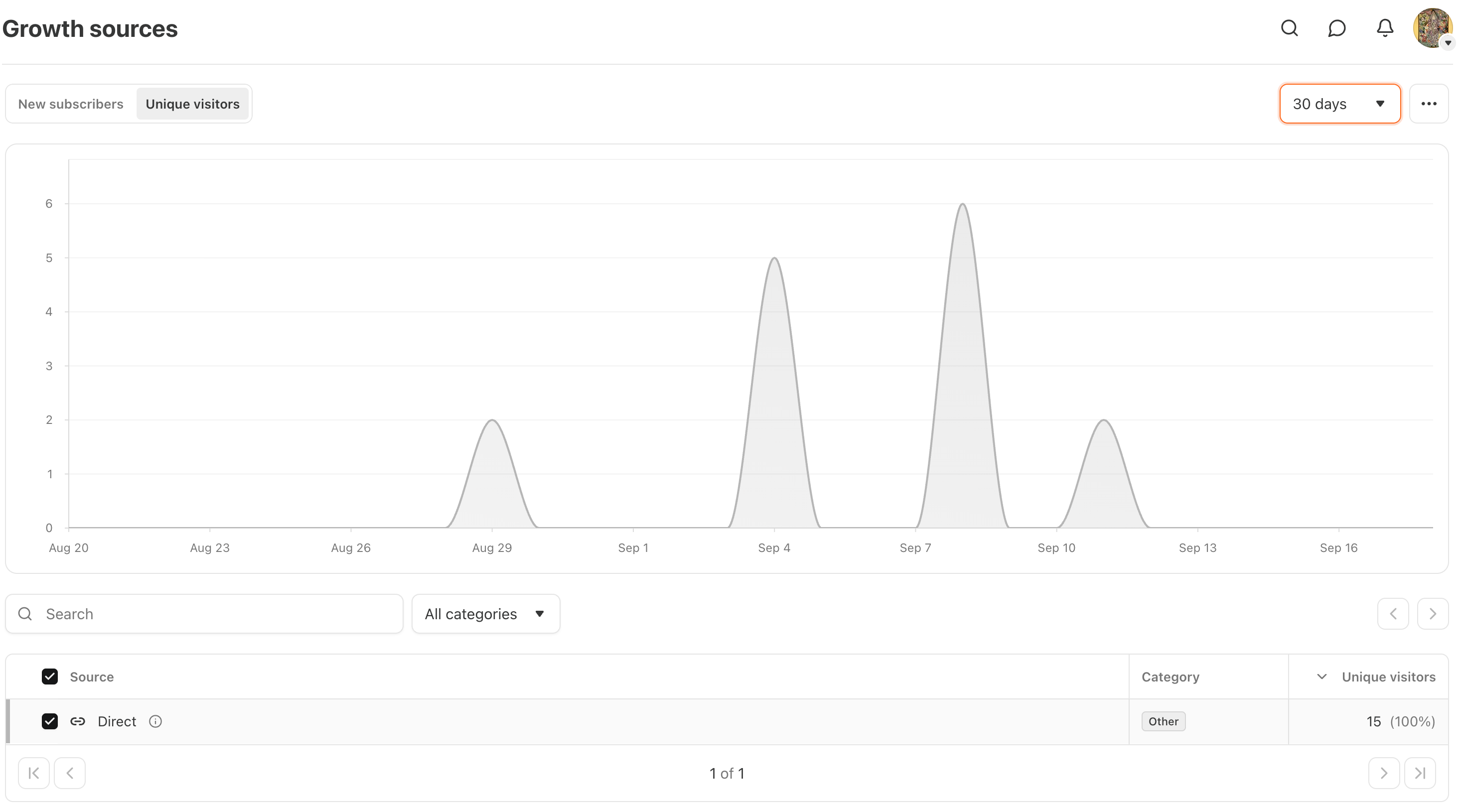Open the notifications bell
The image size is (1461, 812).
point(1385,28)
